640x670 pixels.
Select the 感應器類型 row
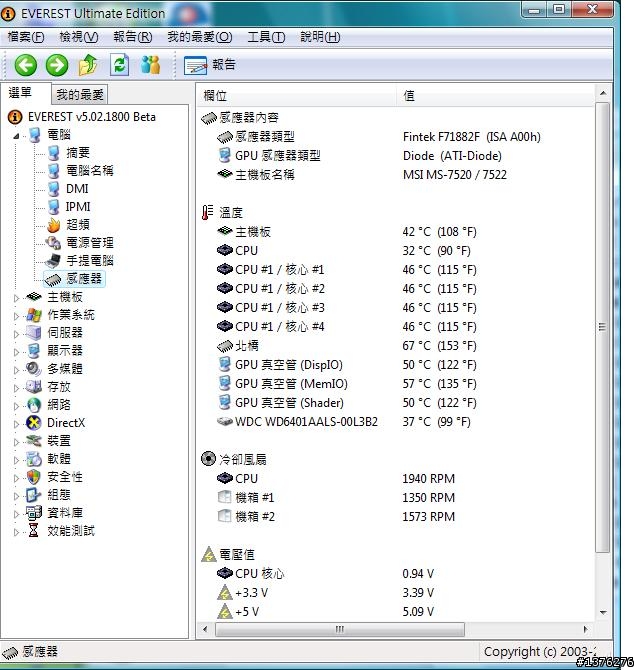tap(397, 137)
